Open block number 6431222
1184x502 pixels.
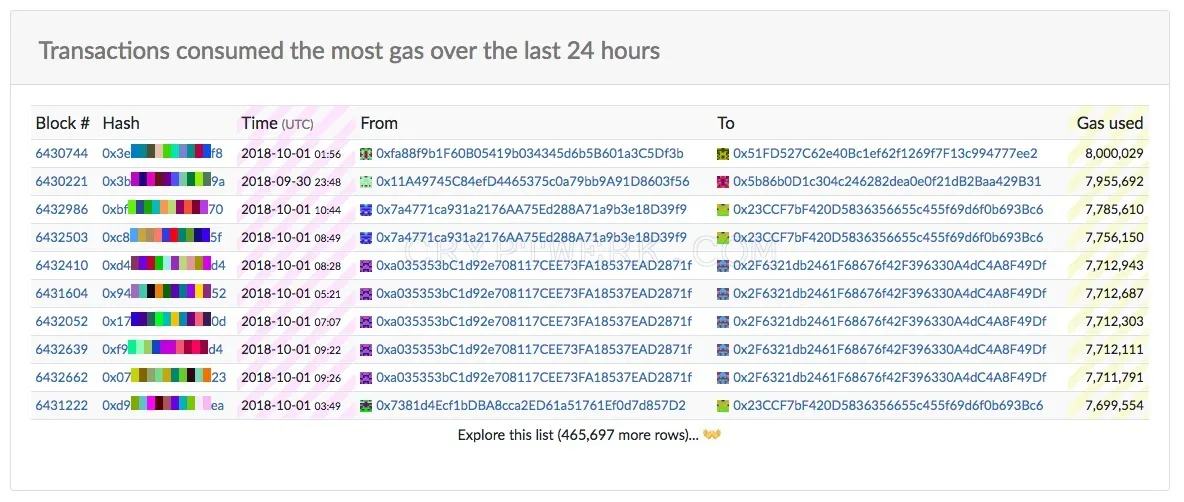pyautogui.click(x=62, y=405)
